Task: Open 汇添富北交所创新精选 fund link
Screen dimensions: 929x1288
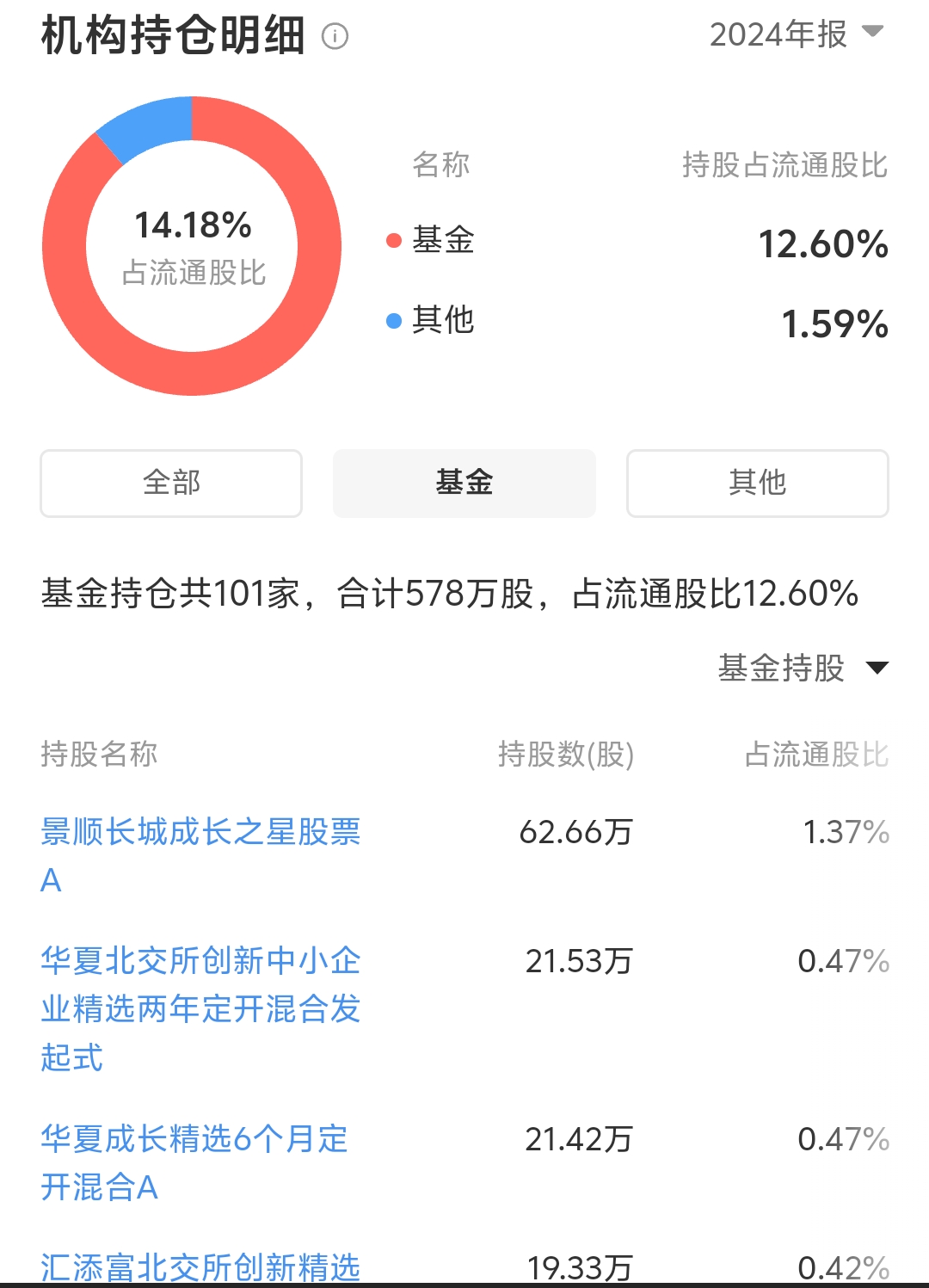Action: coord(200,1266)
